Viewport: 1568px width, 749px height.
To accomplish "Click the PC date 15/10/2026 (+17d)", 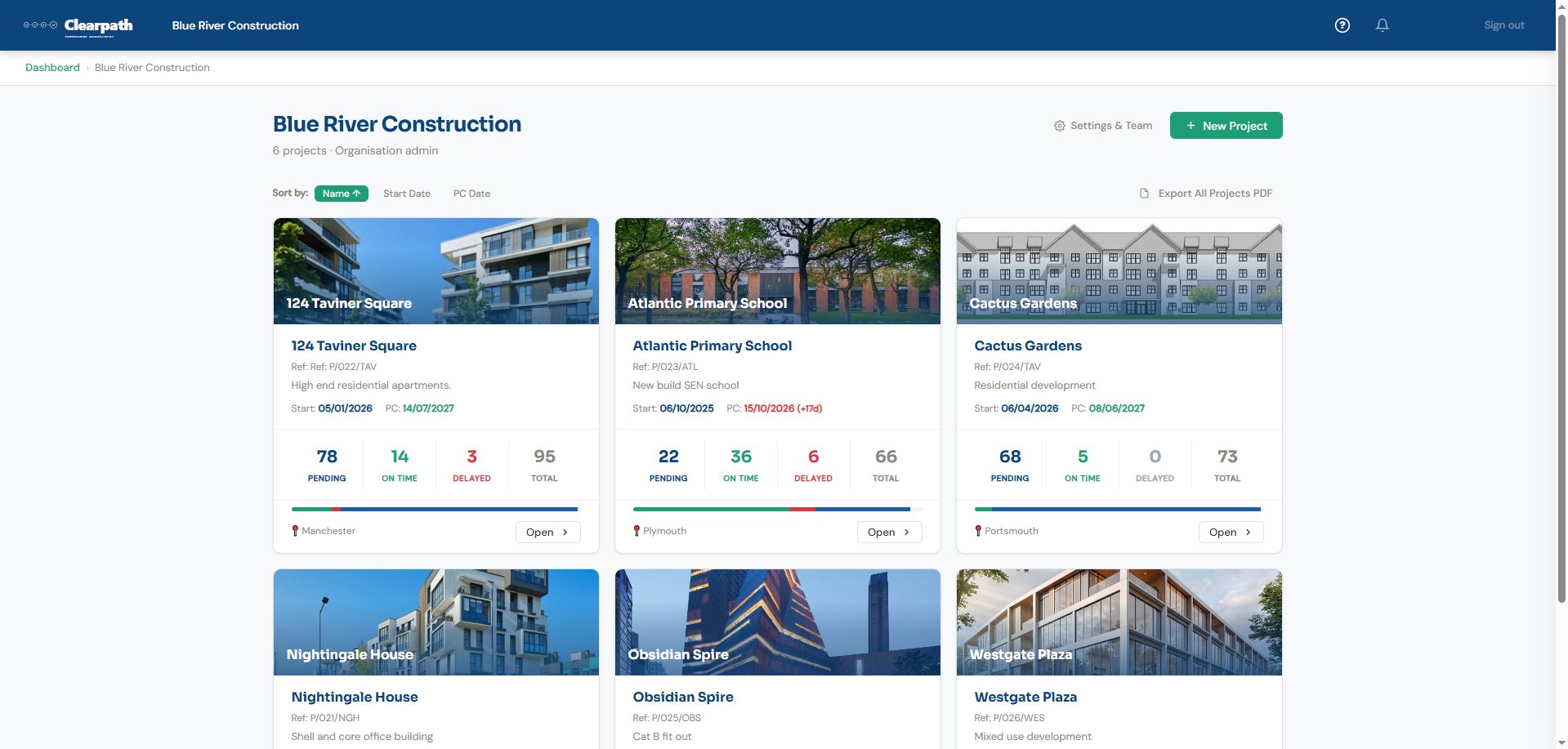I will (783, 408).
